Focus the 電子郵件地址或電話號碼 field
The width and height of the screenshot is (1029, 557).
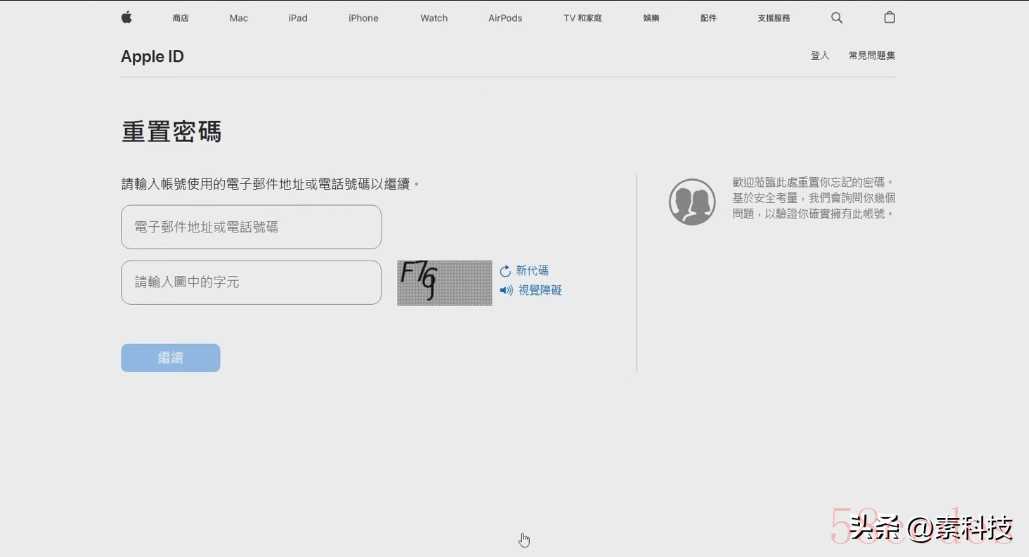pyautogui.click(x=251, y=227)
